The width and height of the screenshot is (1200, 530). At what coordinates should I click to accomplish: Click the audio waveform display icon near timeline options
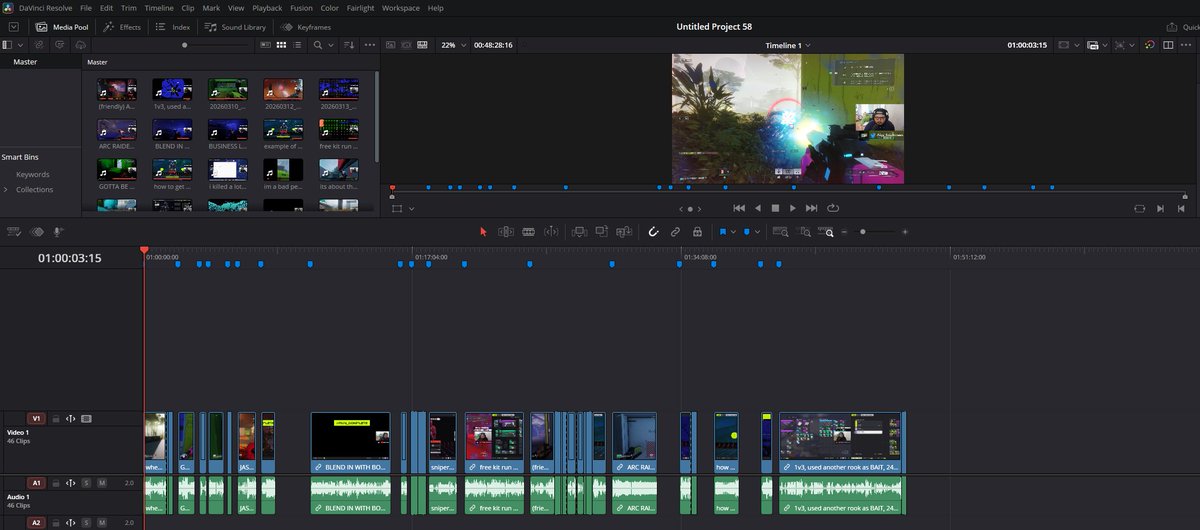coord(37,231)
